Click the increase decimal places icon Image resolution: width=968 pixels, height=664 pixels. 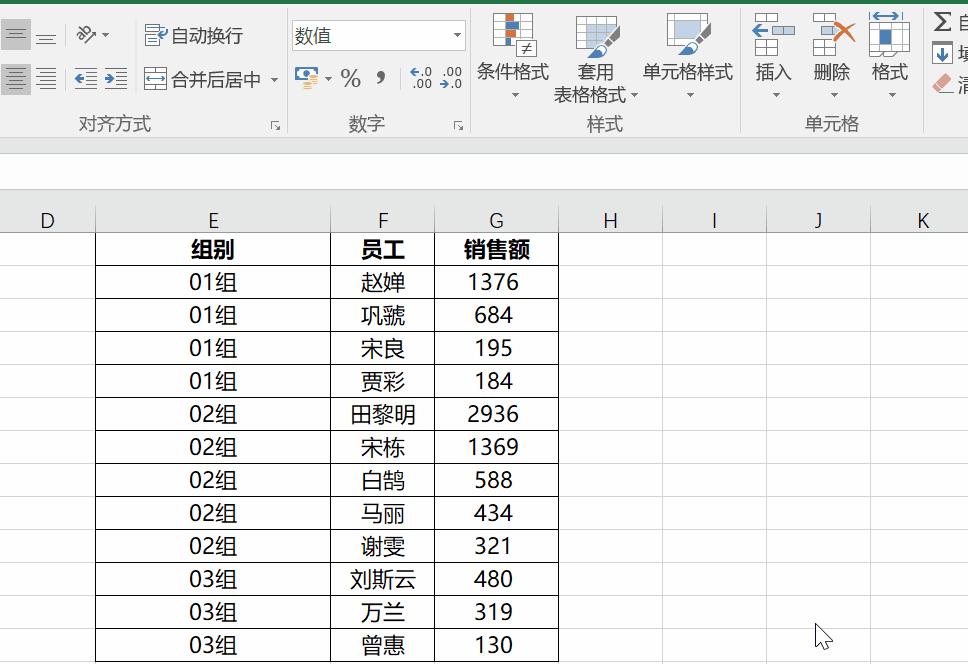pos(421,76)
